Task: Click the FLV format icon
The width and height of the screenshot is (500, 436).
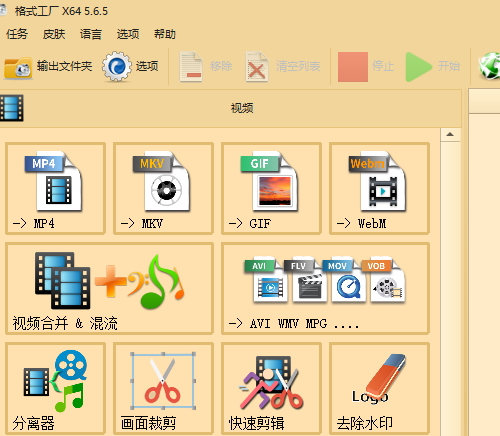Action: tap(305, 279)
